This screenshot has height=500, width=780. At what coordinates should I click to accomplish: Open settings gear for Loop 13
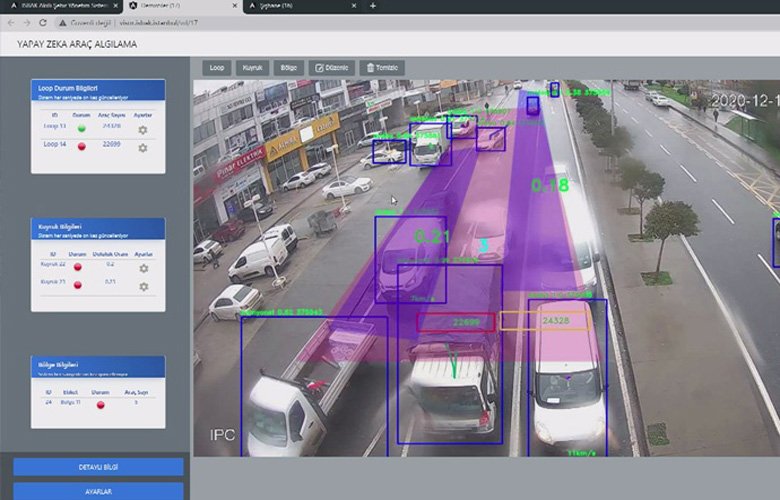point(143,129)
